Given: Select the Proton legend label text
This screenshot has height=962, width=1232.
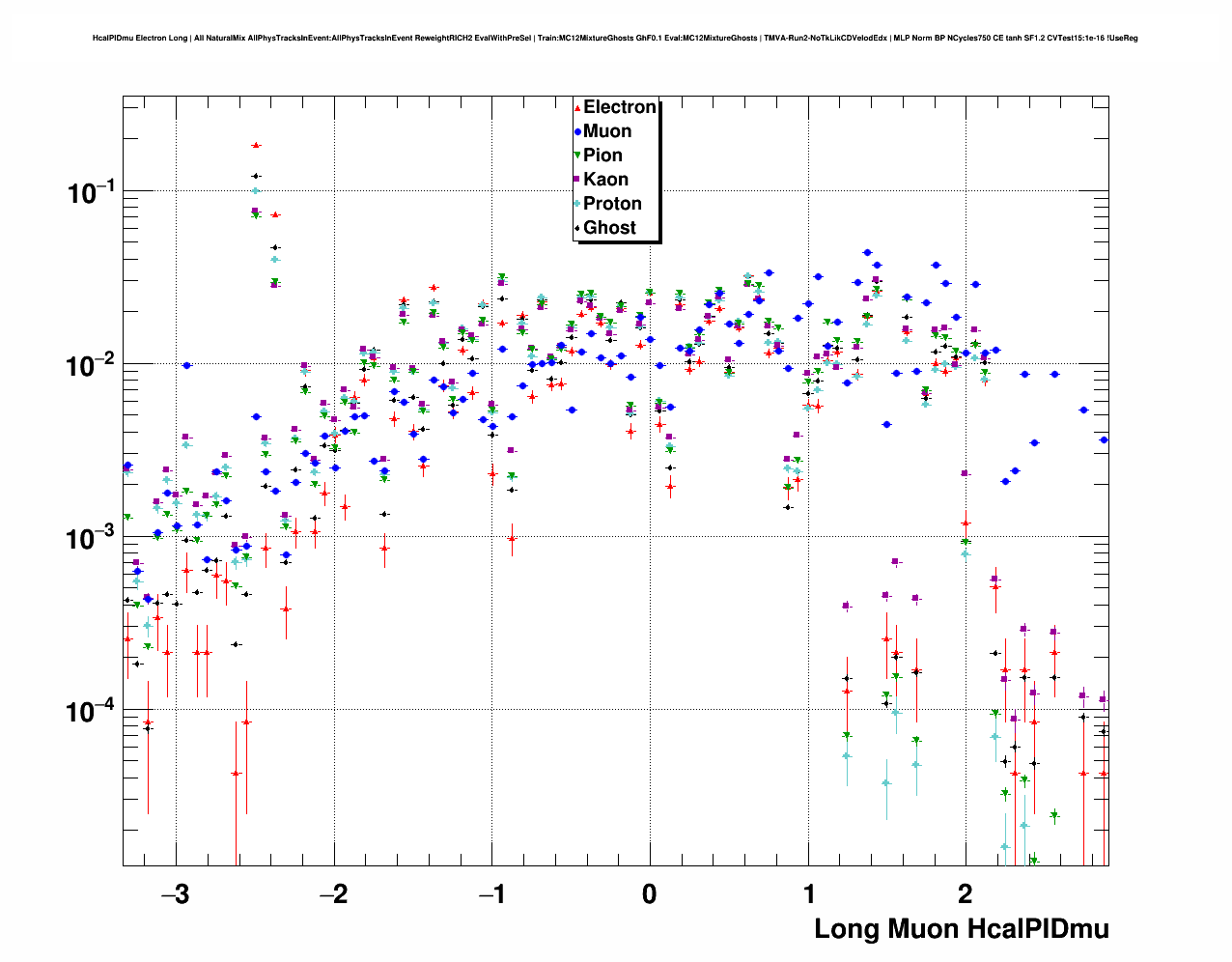Looking at the screenshot, I should coord(612,204).
